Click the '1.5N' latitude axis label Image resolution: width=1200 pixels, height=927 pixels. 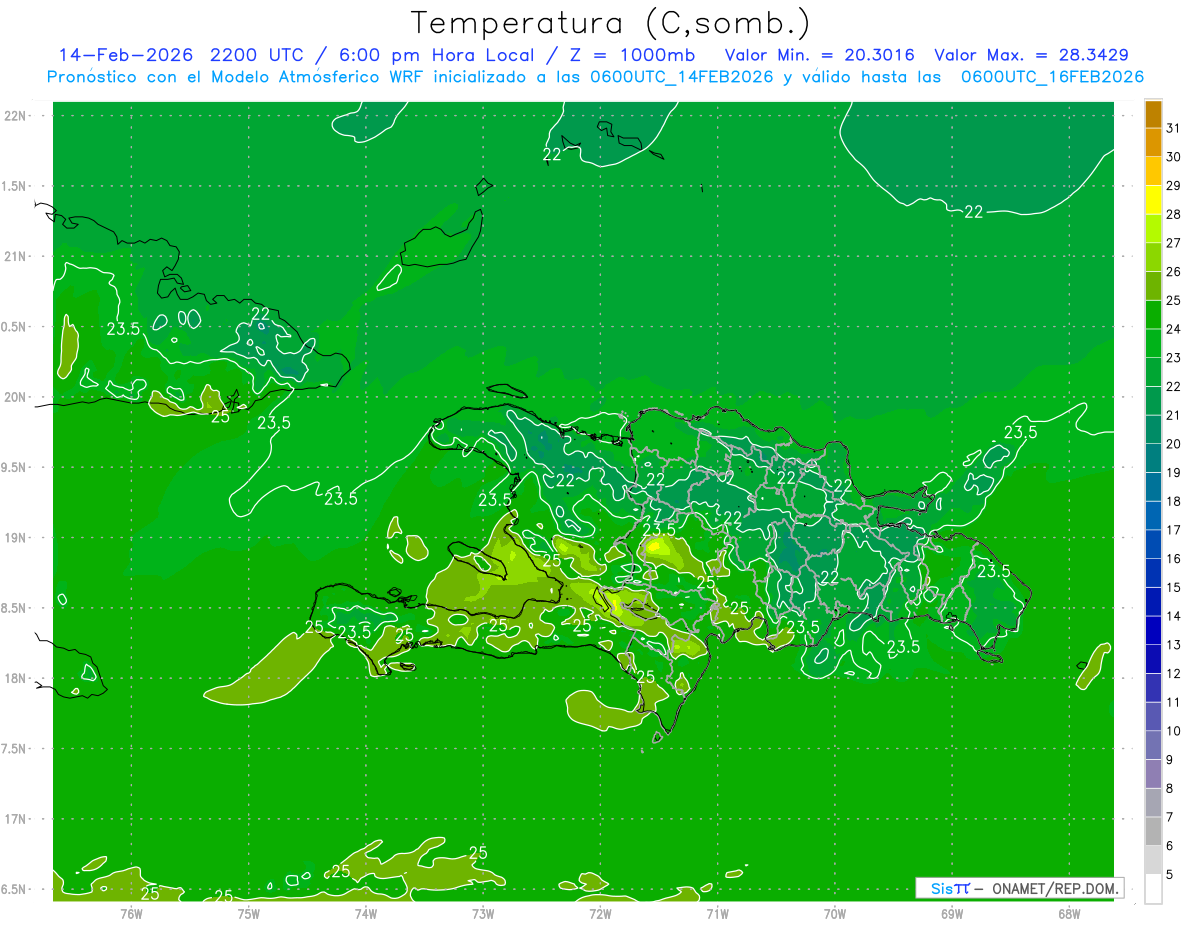pyautogui.click(x=16, y=187)
